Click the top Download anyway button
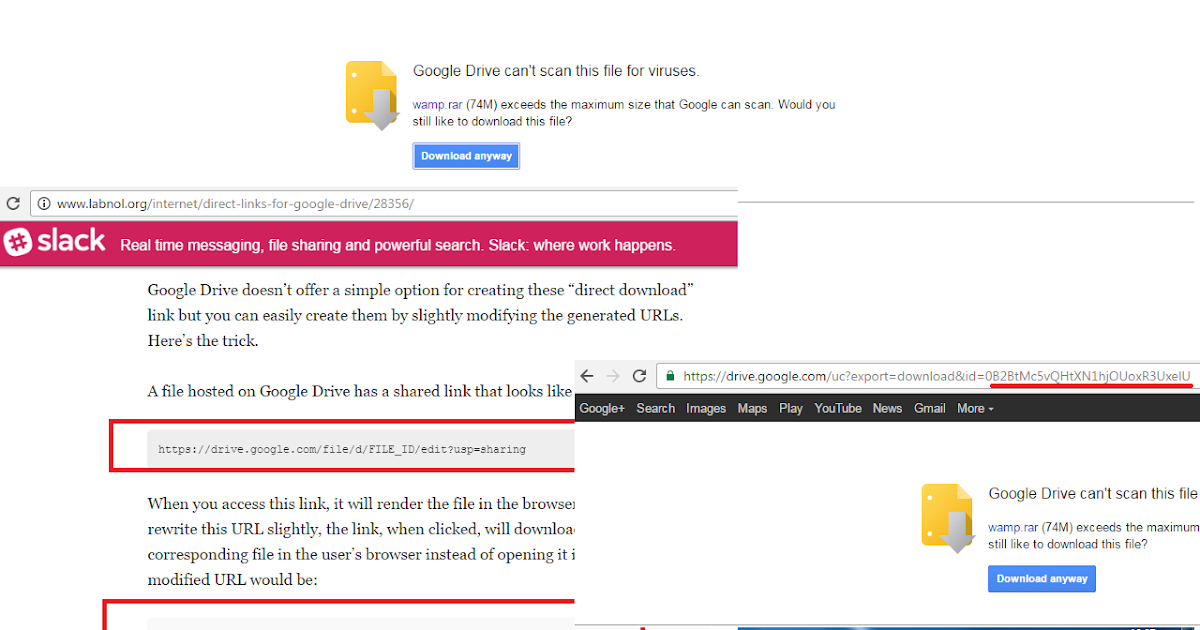 tap(466, 156)
